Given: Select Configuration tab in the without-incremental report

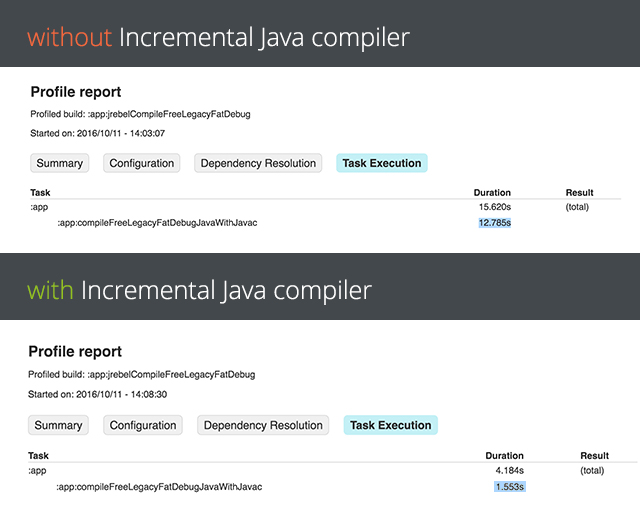Looking at the screenshot, I should pos(142,163).
